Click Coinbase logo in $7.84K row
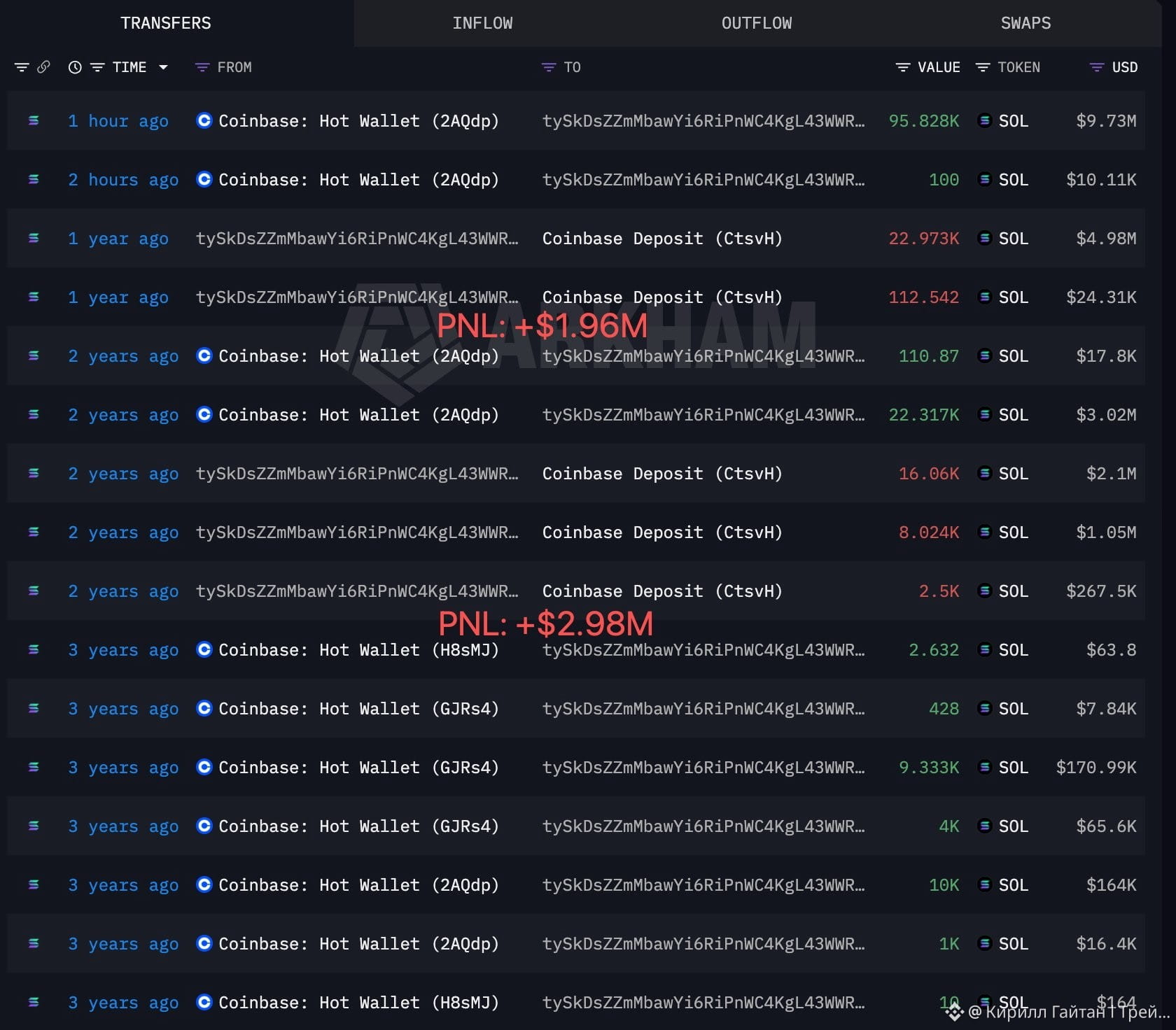Viewport: 1176px width, 1030px height. pos(204,708)
